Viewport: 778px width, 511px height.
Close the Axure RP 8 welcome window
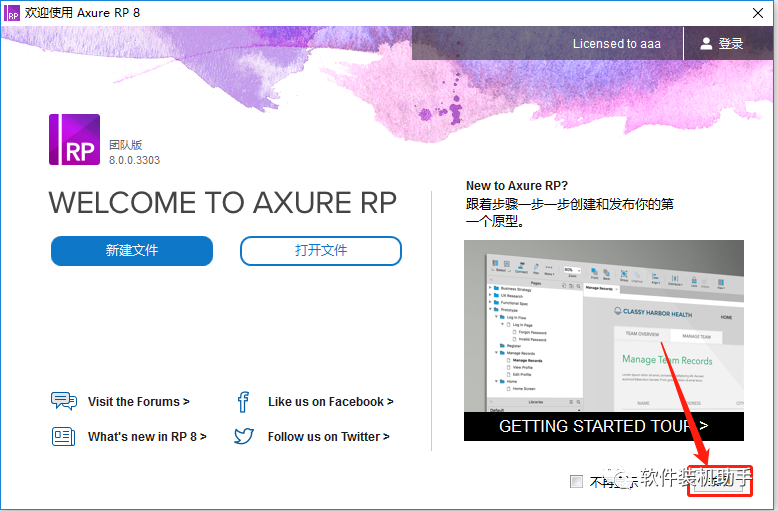click(x=758, y=13)
